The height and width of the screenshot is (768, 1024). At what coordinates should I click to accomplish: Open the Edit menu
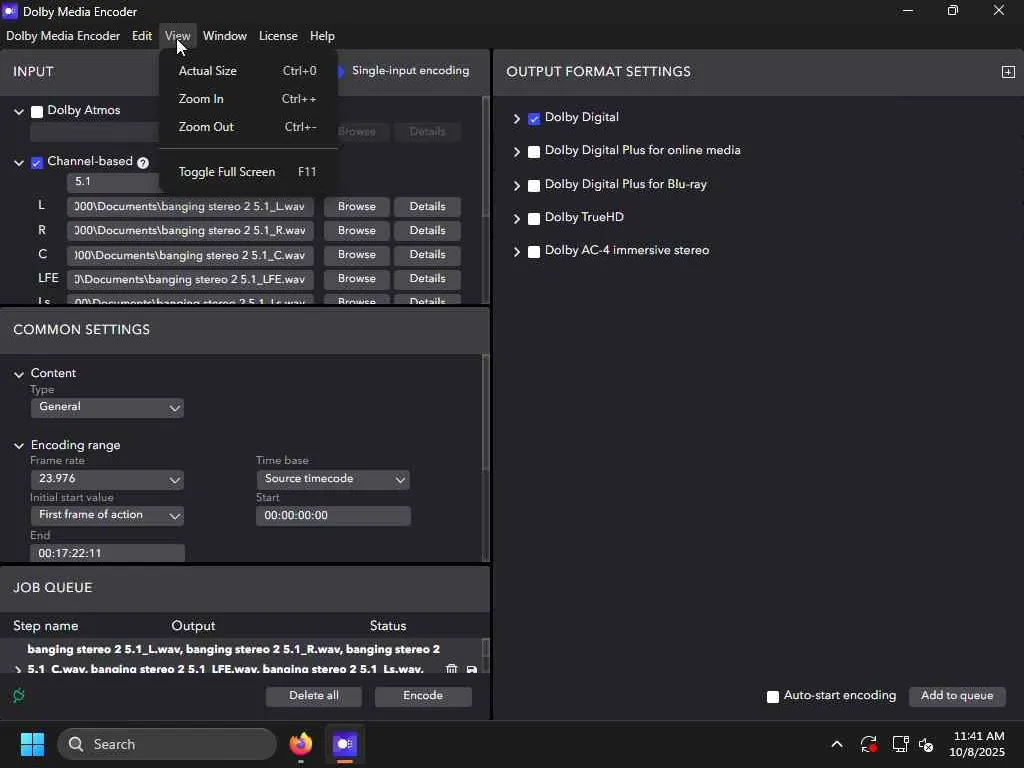[x=142, y=36]
